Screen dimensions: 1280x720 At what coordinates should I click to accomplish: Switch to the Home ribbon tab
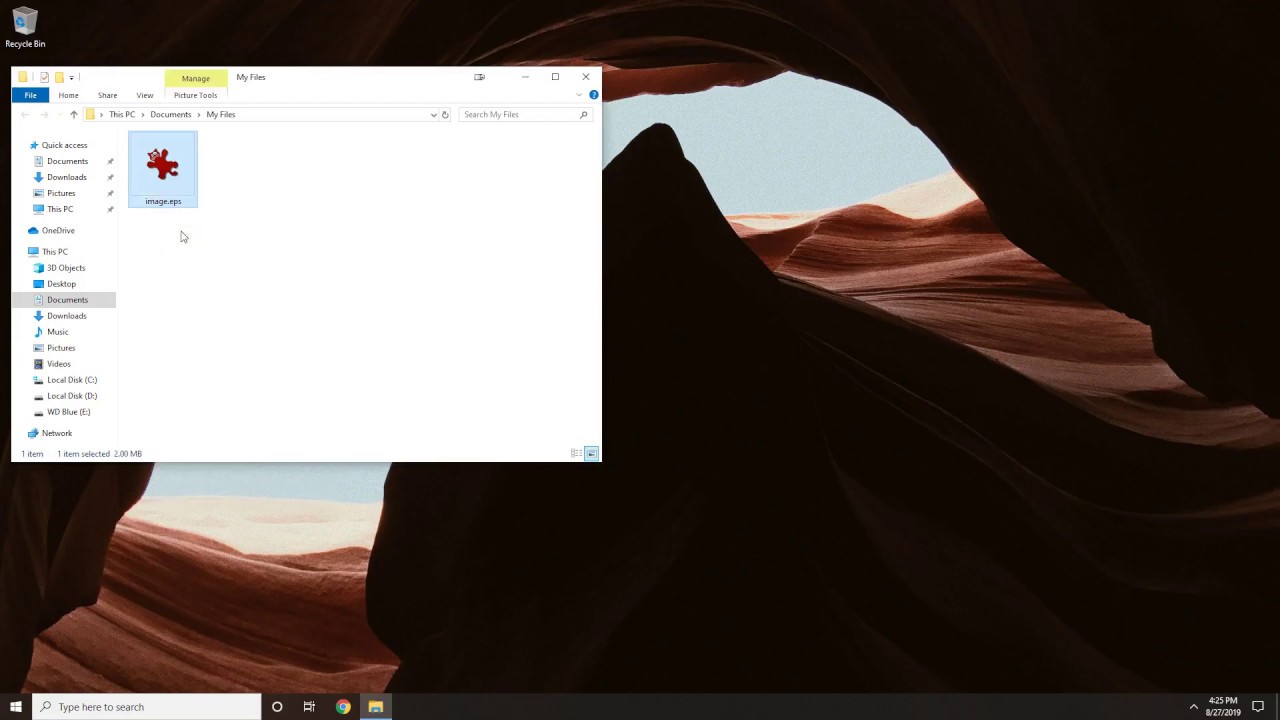pyautogui.click(x=68, y=95)
